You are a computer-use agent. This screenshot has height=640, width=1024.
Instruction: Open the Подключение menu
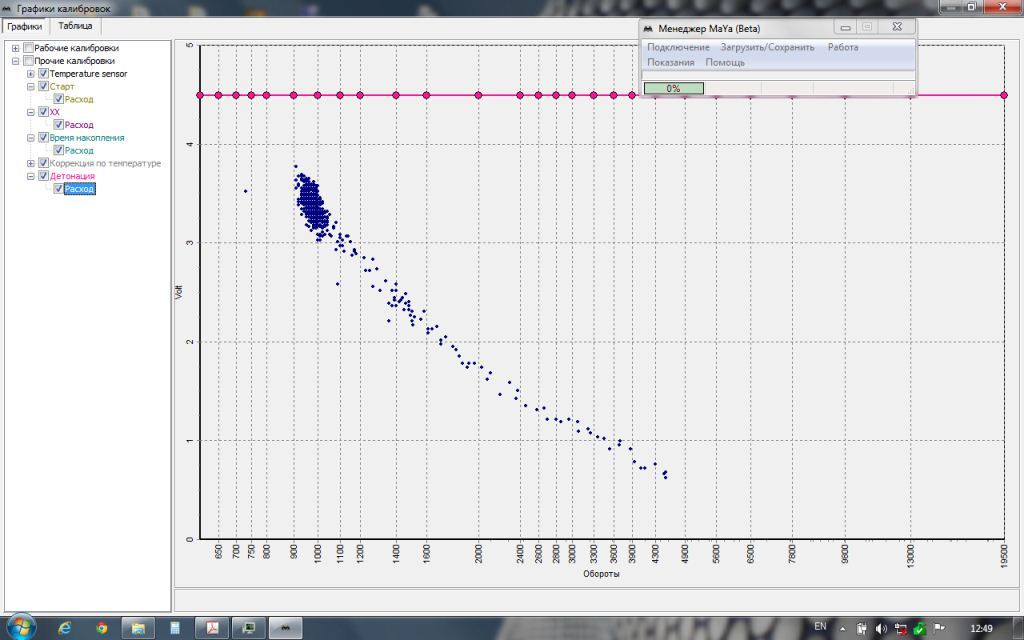678,47
